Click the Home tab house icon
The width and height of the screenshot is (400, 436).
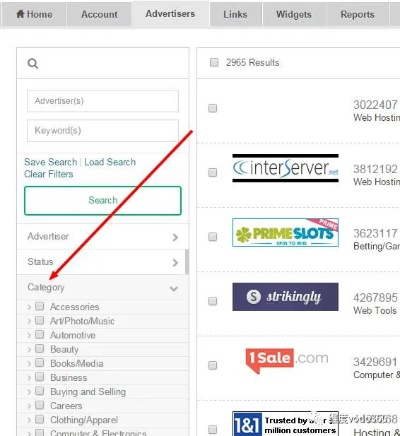pos(20,14)
